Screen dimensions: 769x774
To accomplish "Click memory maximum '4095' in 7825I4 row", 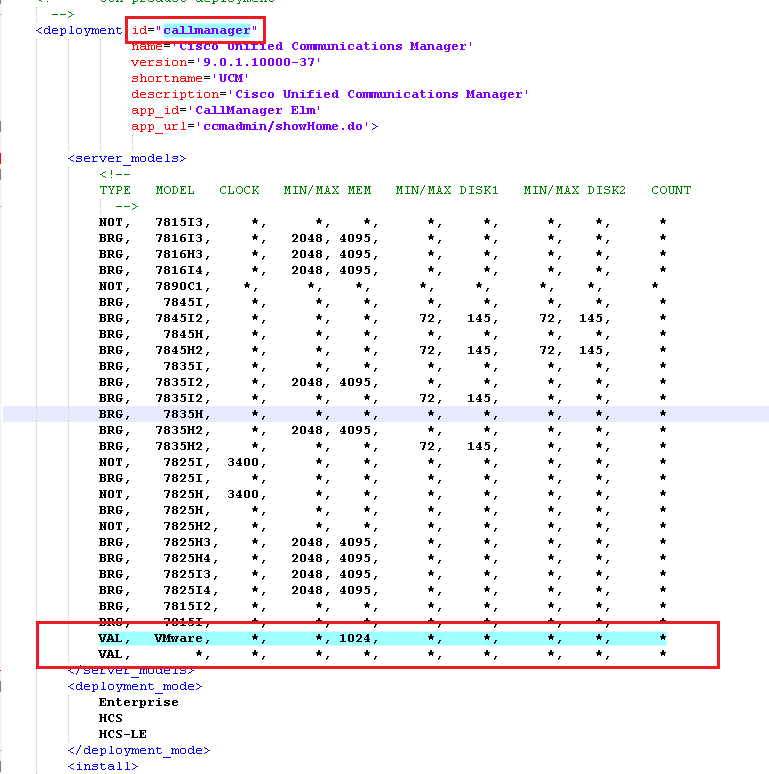I will (355, 590).
